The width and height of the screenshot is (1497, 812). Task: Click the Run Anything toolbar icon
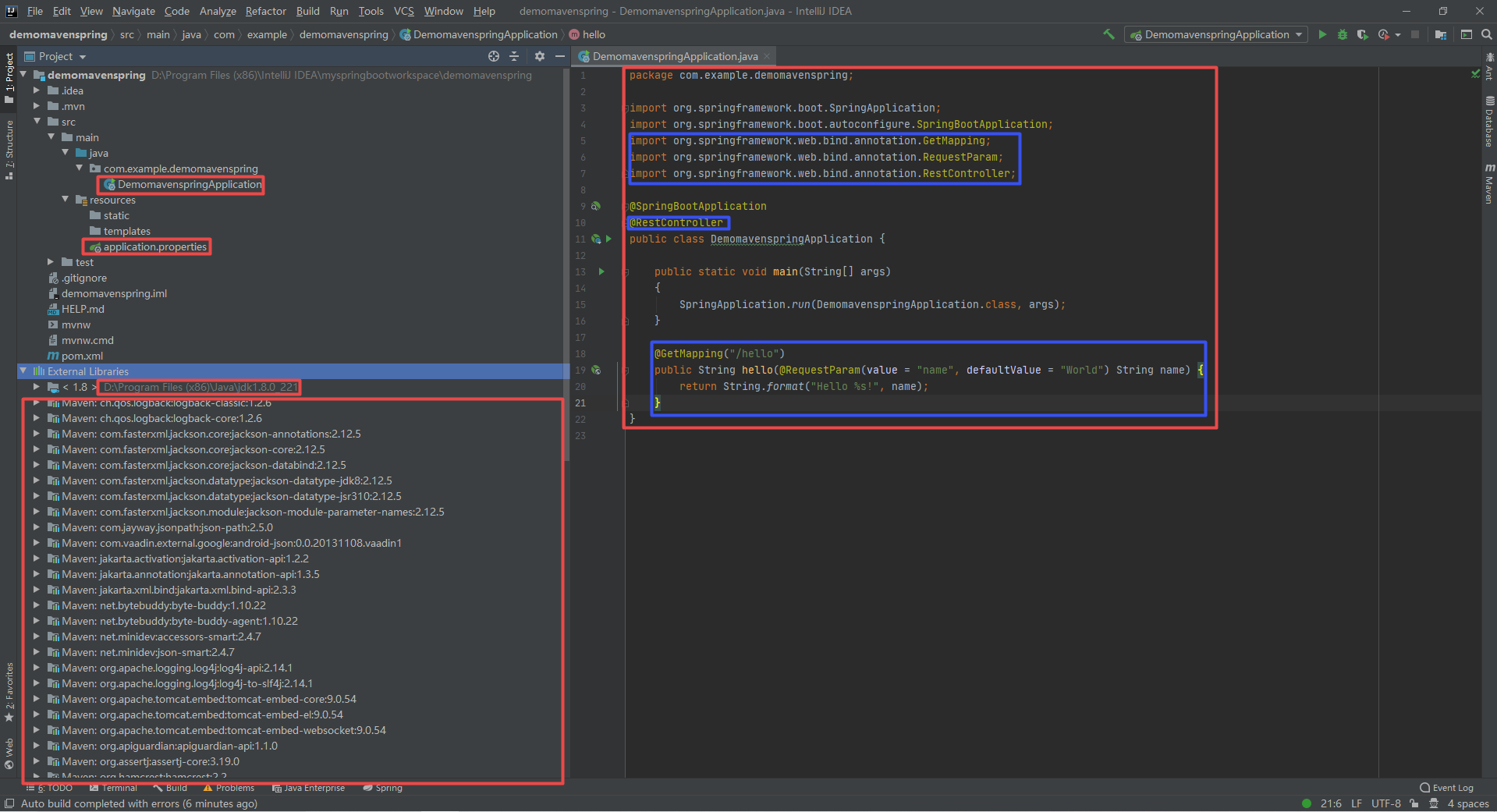point(1467,34)
